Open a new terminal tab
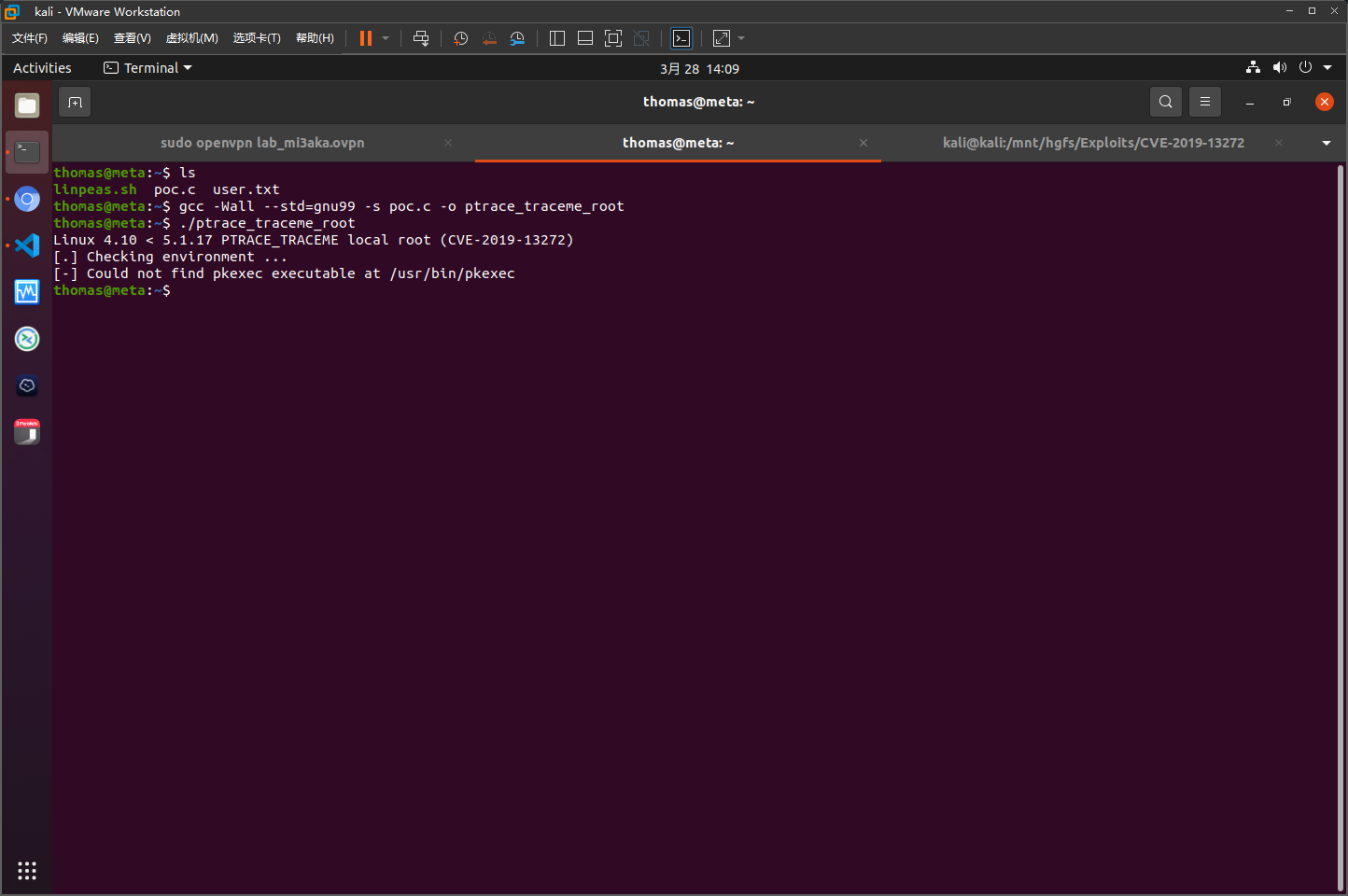 click(x=76, y=102)
